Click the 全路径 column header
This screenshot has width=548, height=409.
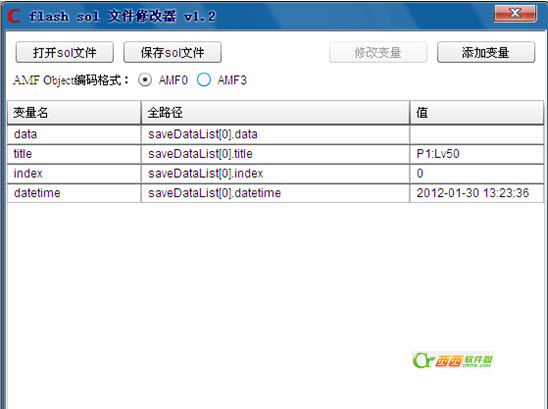pos(275,113)
